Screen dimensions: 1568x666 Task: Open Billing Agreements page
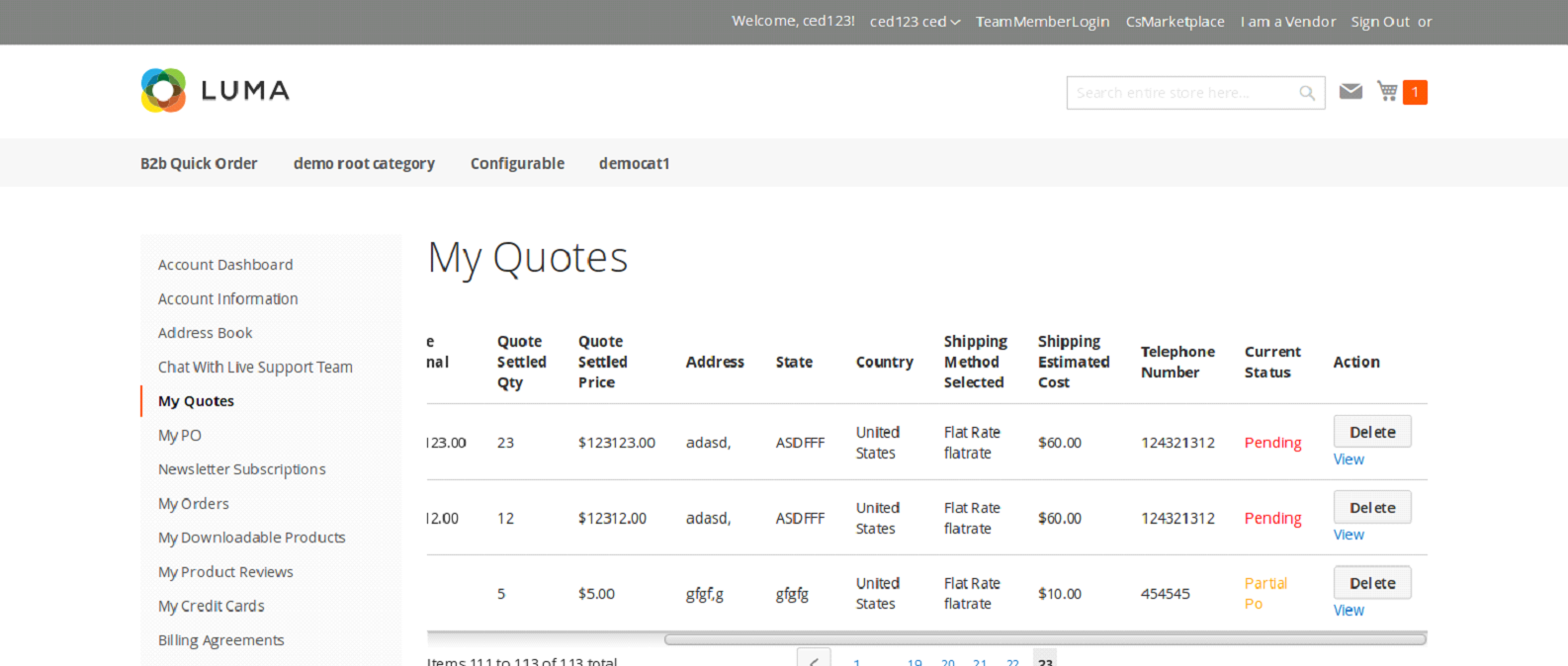[x=220, y=640]
